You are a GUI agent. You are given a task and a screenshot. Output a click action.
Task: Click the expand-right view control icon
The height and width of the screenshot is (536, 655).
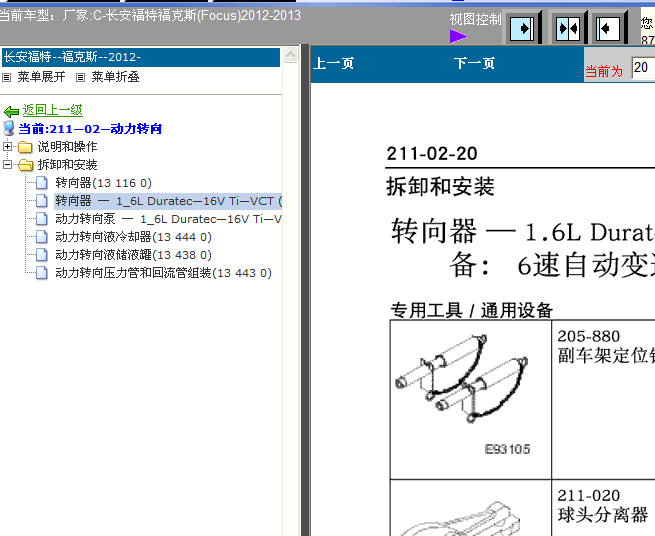click(522, 28)
